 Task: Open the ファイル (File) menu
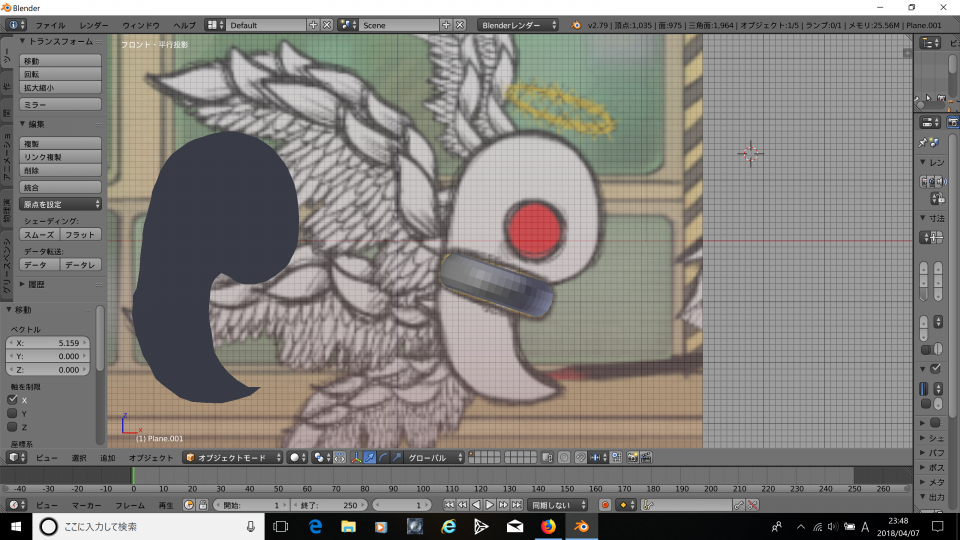[x=50, y=25]
